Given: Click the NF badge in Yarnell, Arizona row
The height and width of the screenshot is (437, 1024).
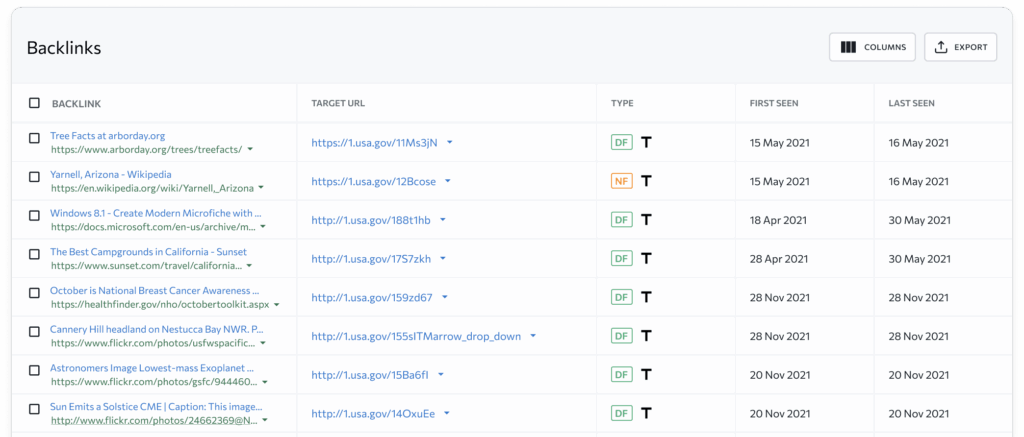Looking at the screenshot, I should click(x=622, y=181).
